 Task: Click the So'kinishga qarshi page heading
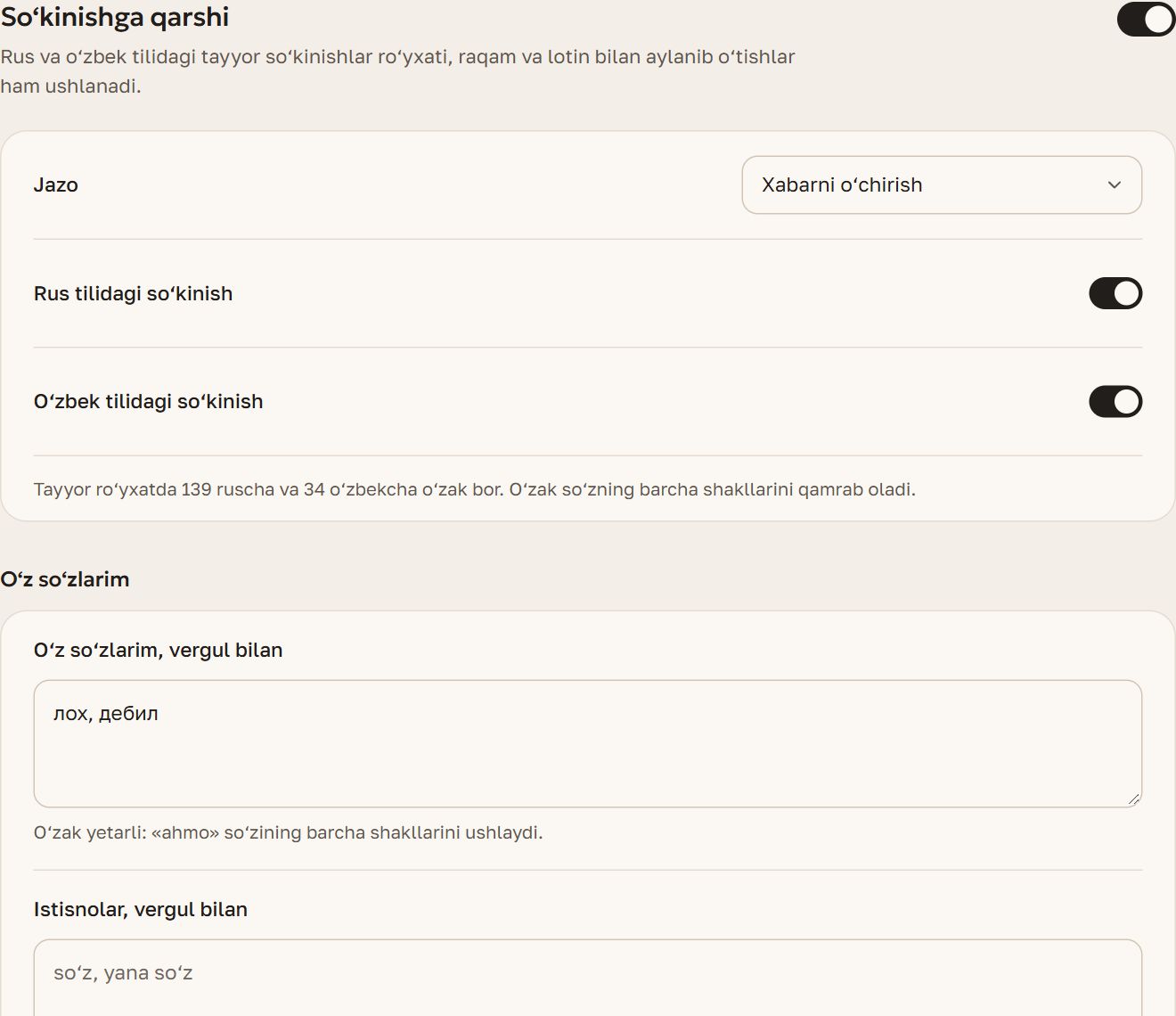(115, 18)
